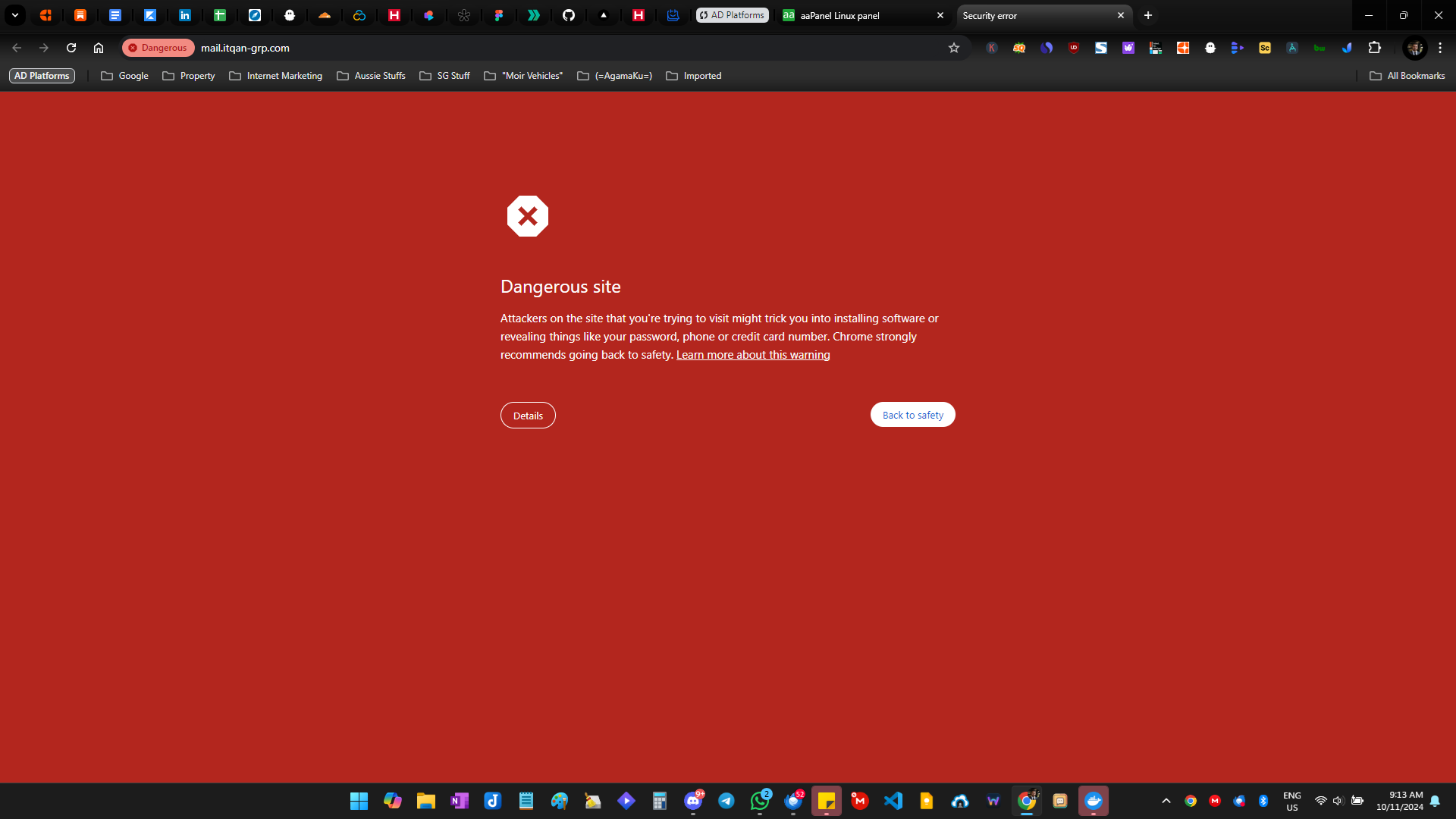Open Visual Studio Code from taskbar

click(893, 801)
